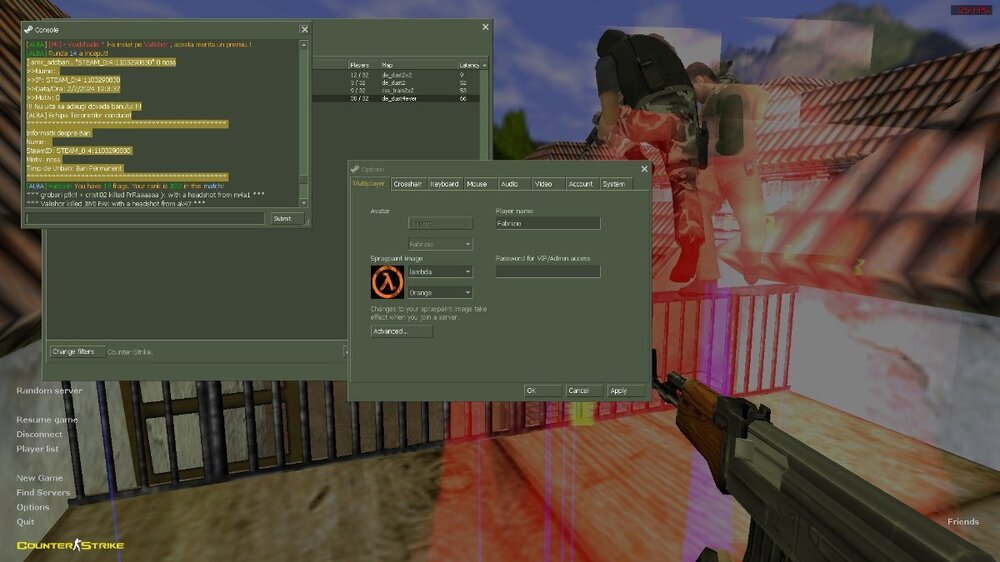Switch to the Crosshair tab
The image size is (1000, 562).
[407, 184]
